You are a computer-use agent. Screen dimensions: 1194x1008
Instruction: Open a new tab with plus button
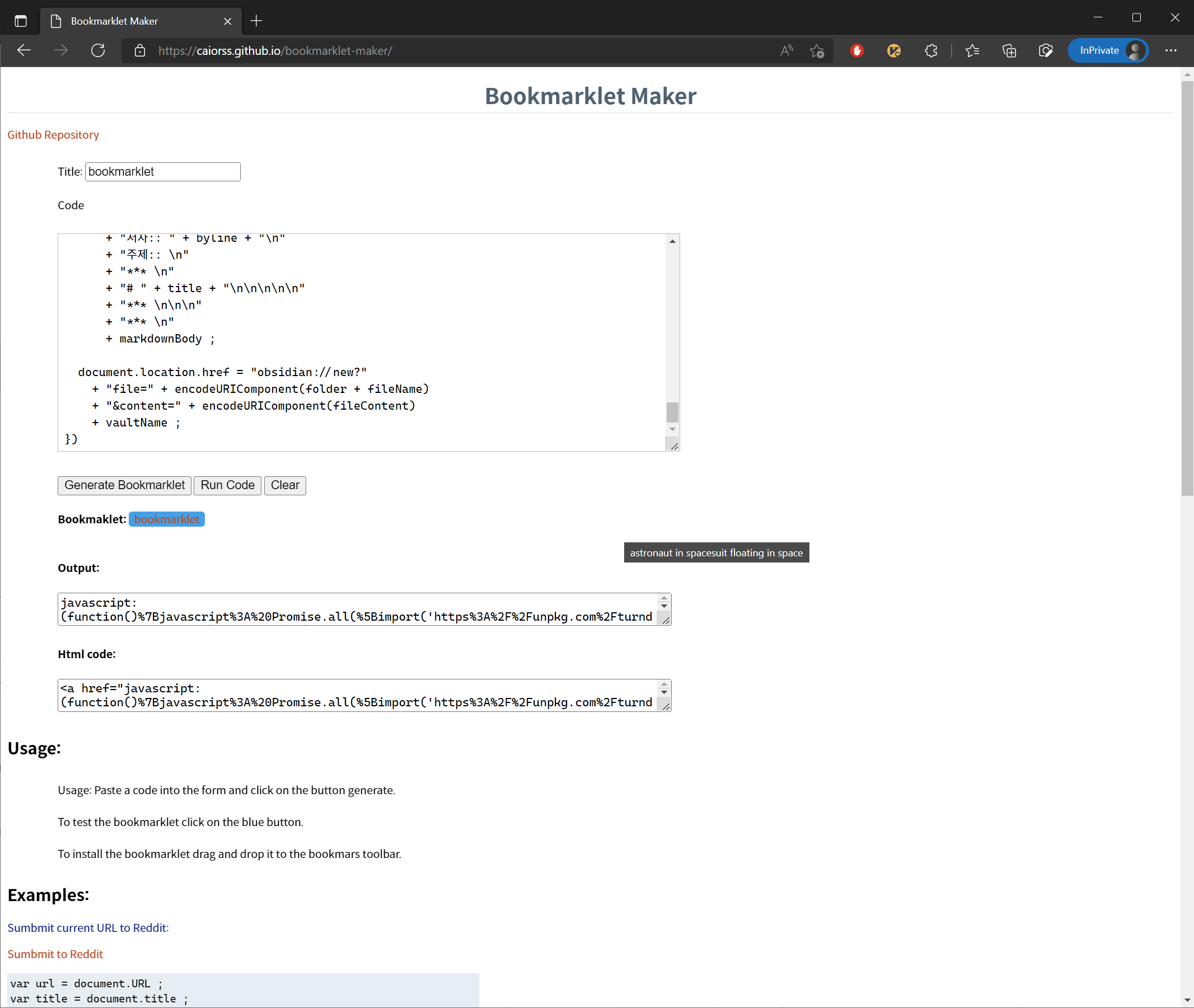(256, 21)
